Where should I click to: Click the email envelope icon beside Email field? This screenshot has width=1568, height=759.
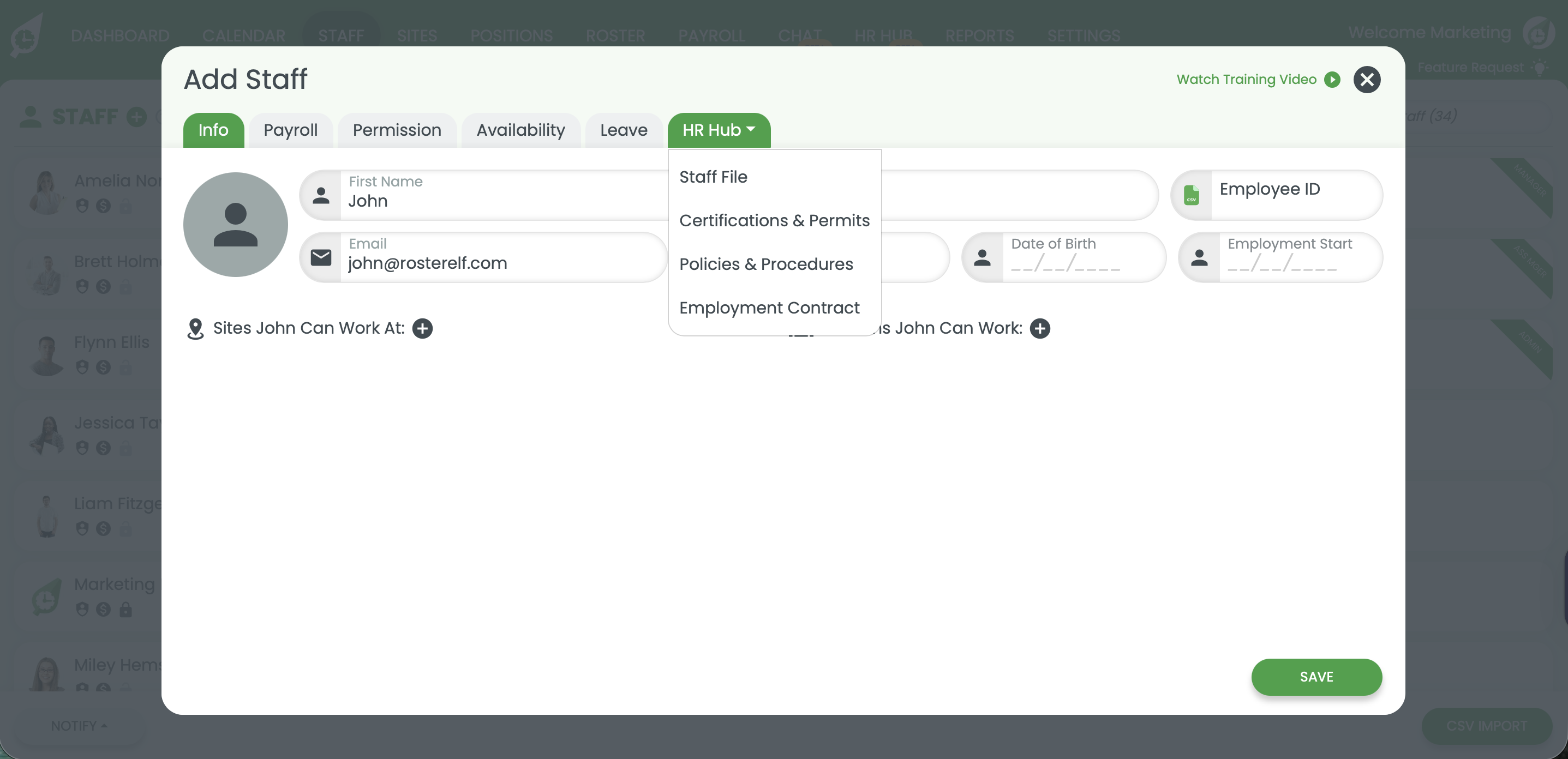tap(320, 257)
